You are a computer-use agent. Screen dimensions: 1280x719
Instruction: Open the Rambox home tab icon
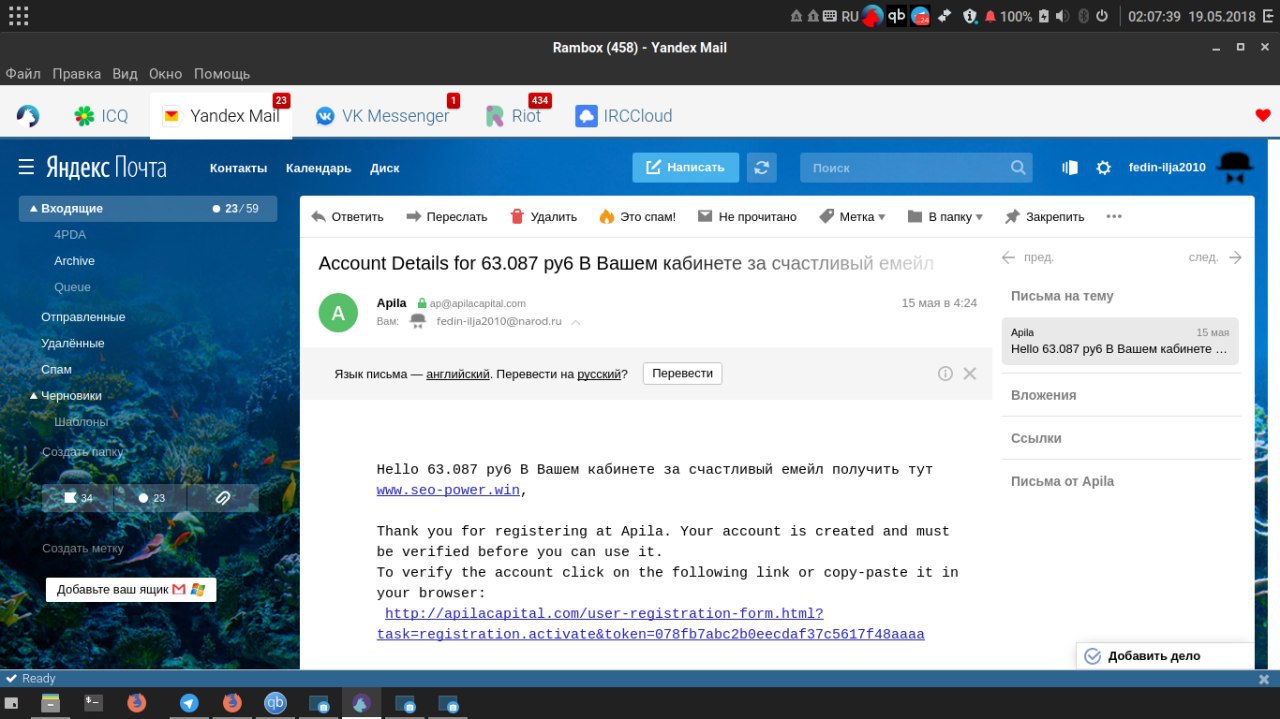tap(27, 116)
